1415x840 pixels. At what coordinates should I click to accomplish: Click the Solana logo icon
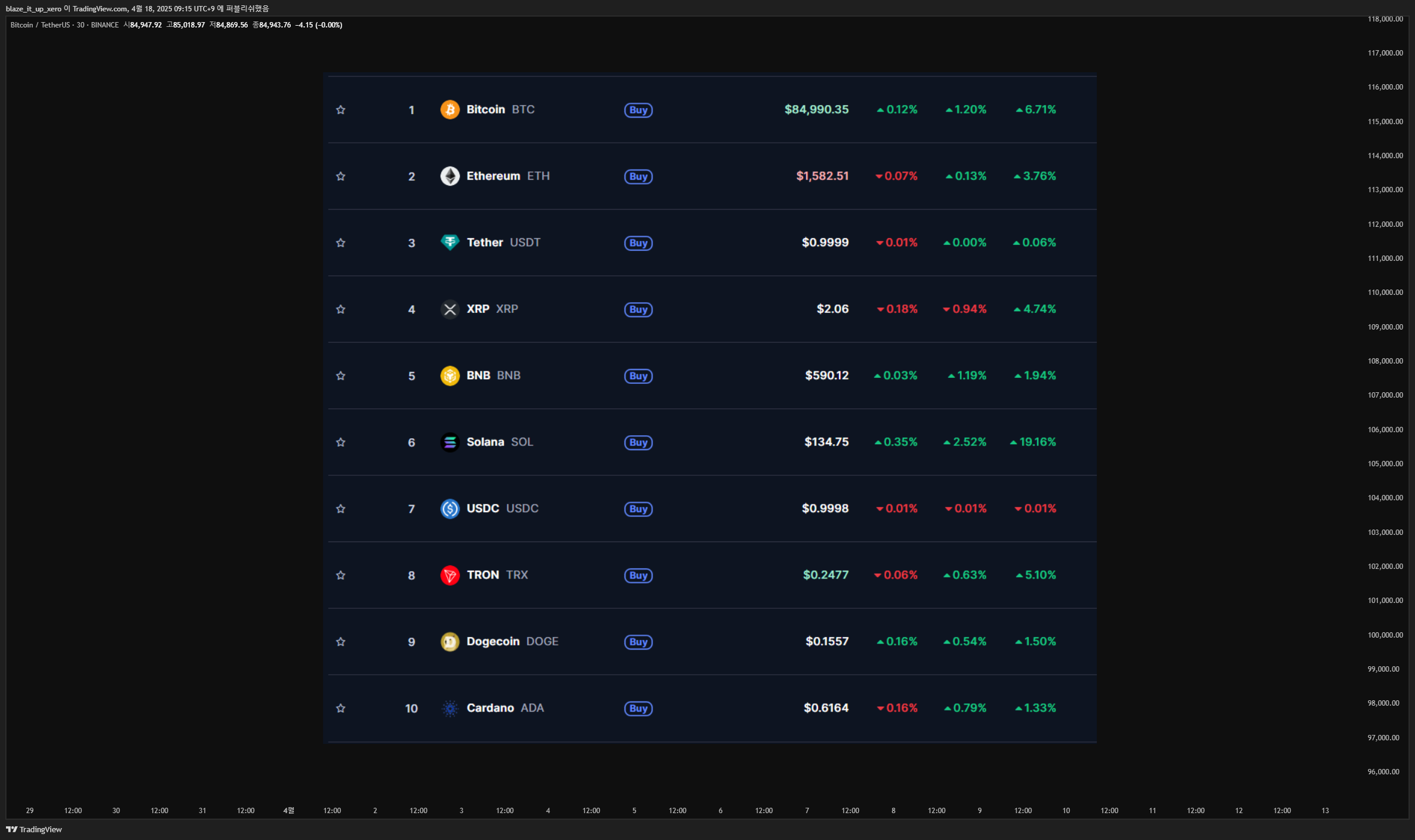point(450,442)
